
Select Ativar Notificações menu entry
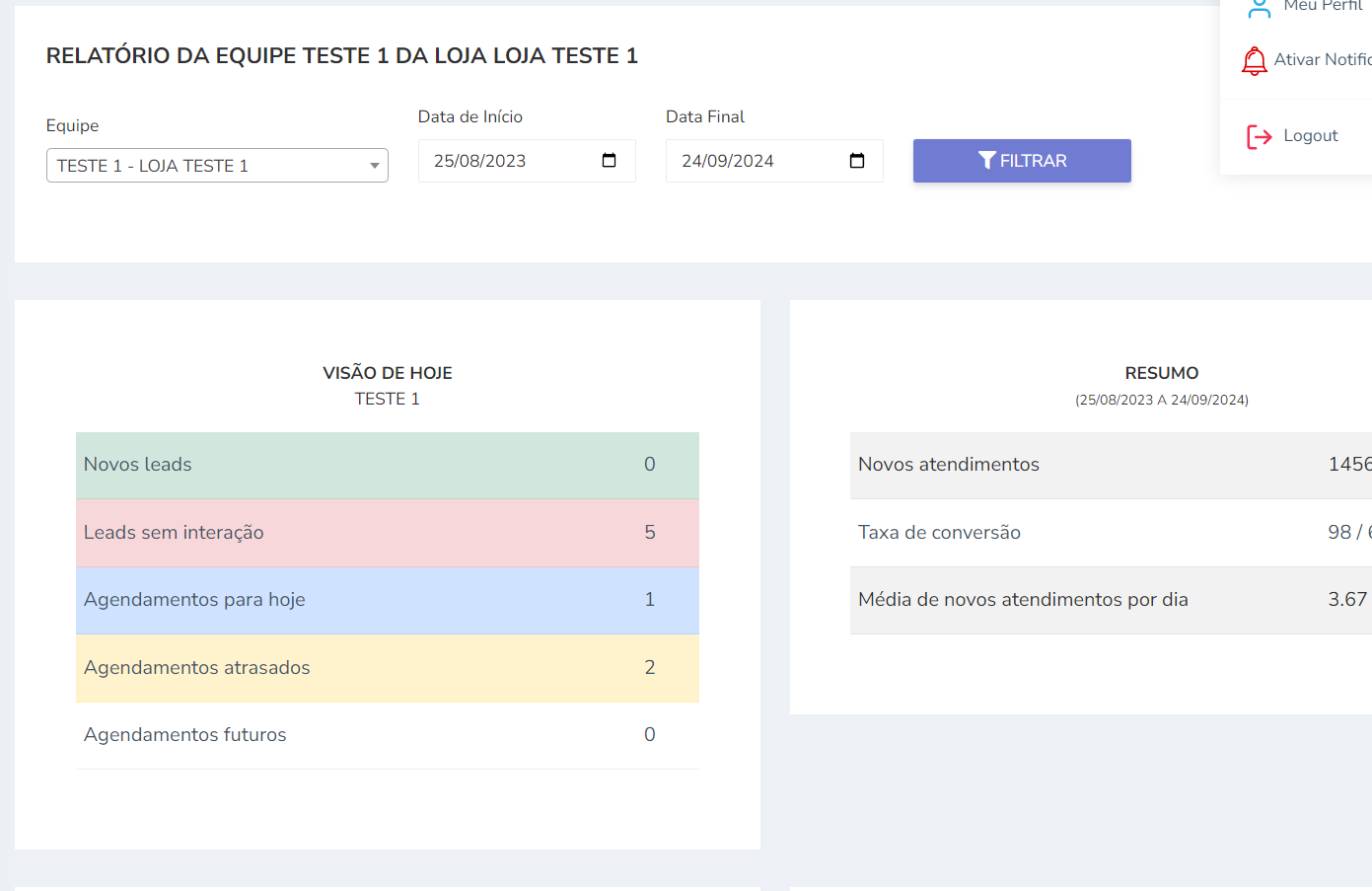(x=1322, y=59)
